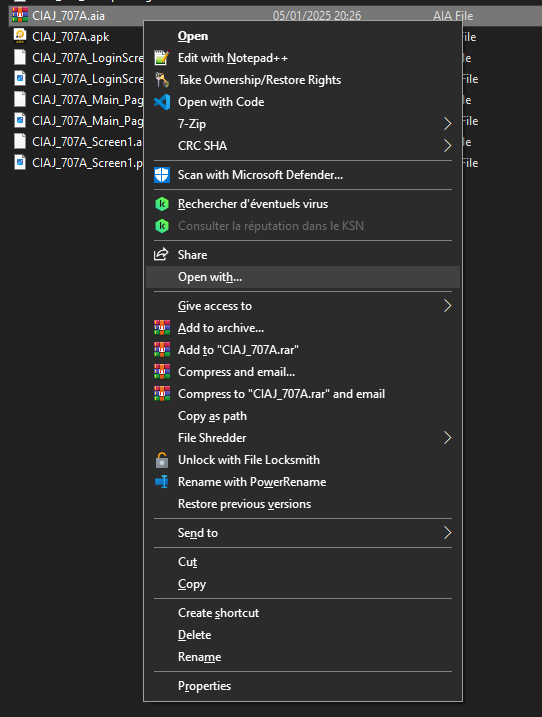Expand the Send to submenu arrow
Image resolution: width=542 pixels, height=717 pixels.
click(447, 533)
